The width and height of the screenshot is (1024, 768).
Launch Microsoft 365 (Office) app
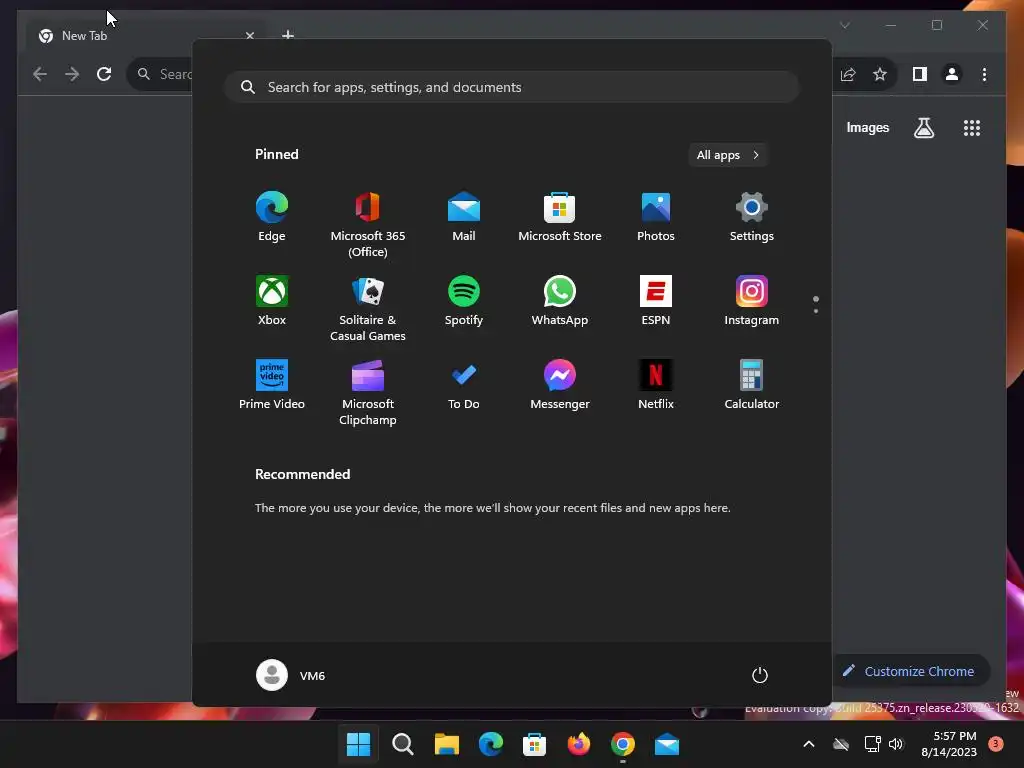point(368,225)
